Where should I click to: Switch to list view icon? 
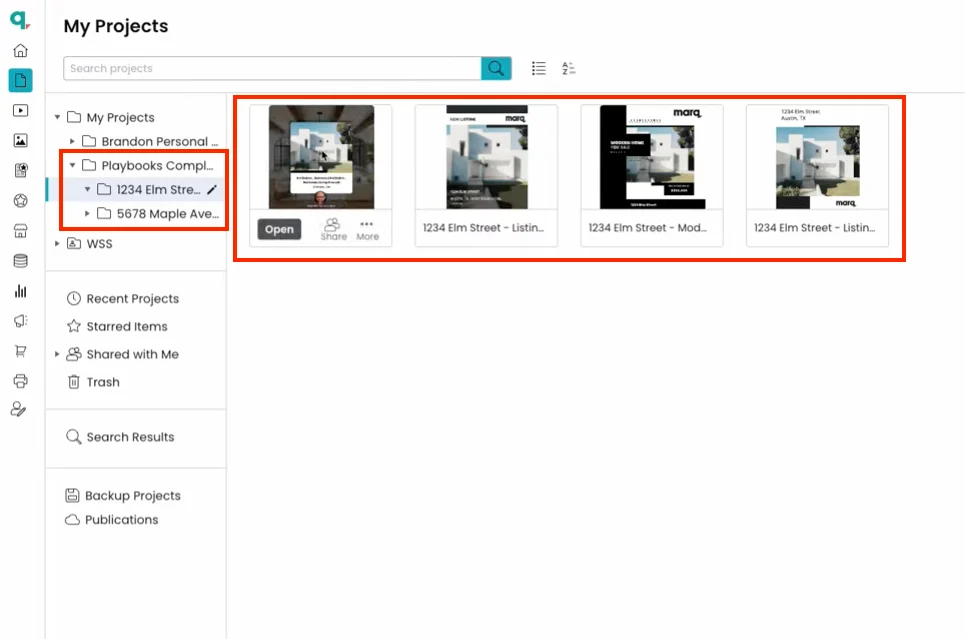coord(539,68)
